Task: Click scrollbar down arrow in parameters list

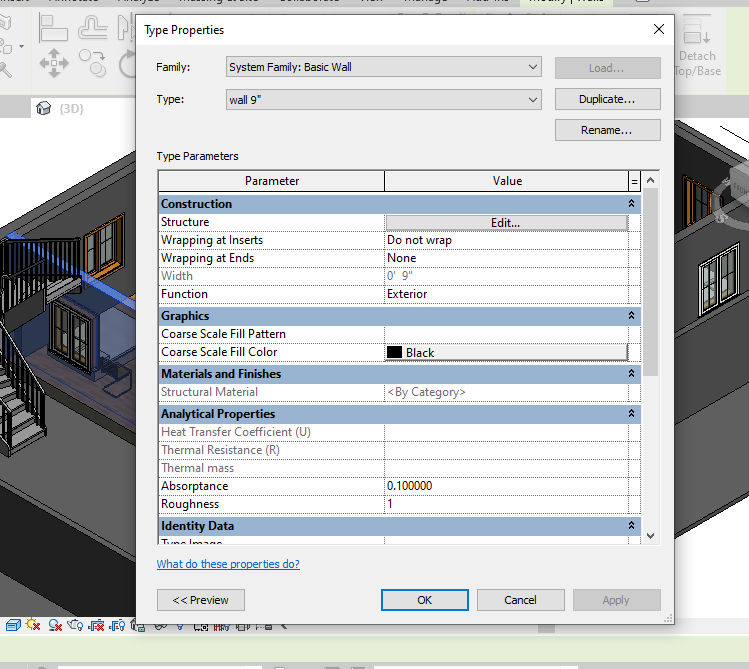Action: point(650,536)
